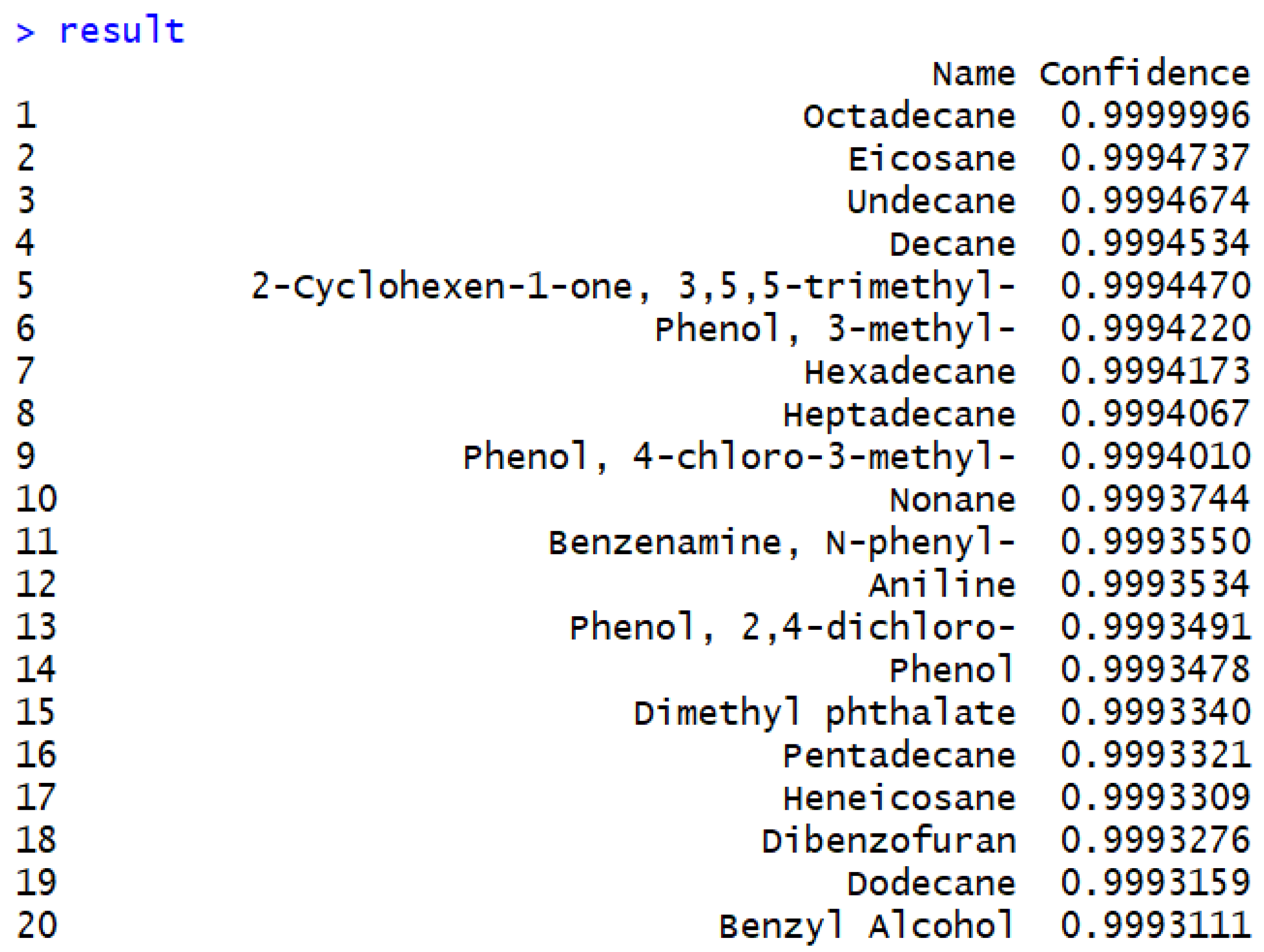The image size is (1264, 952).
Task: Click the Name column header
Action: (974, 74)
